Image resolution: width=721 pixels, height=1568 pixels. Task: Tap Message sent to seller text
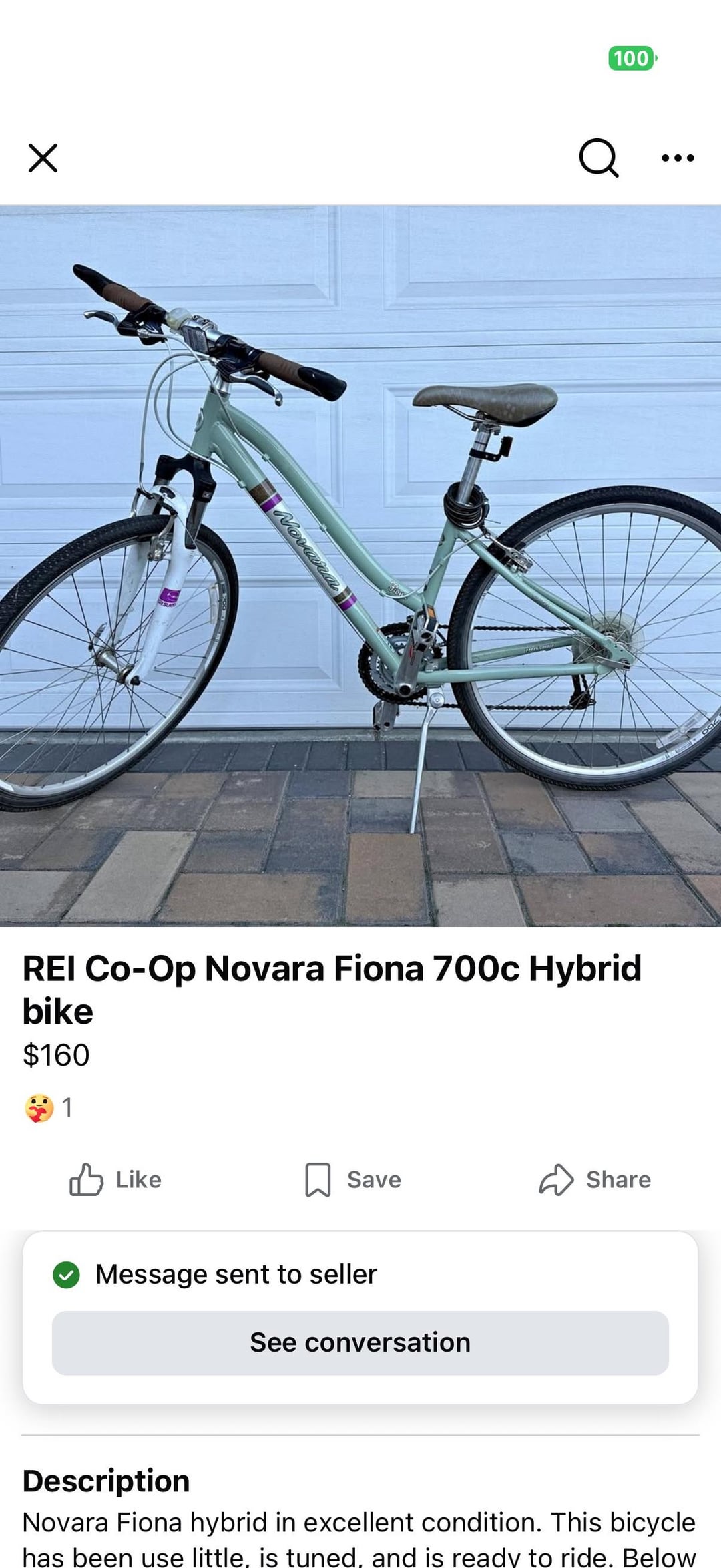pos(236,1274)
